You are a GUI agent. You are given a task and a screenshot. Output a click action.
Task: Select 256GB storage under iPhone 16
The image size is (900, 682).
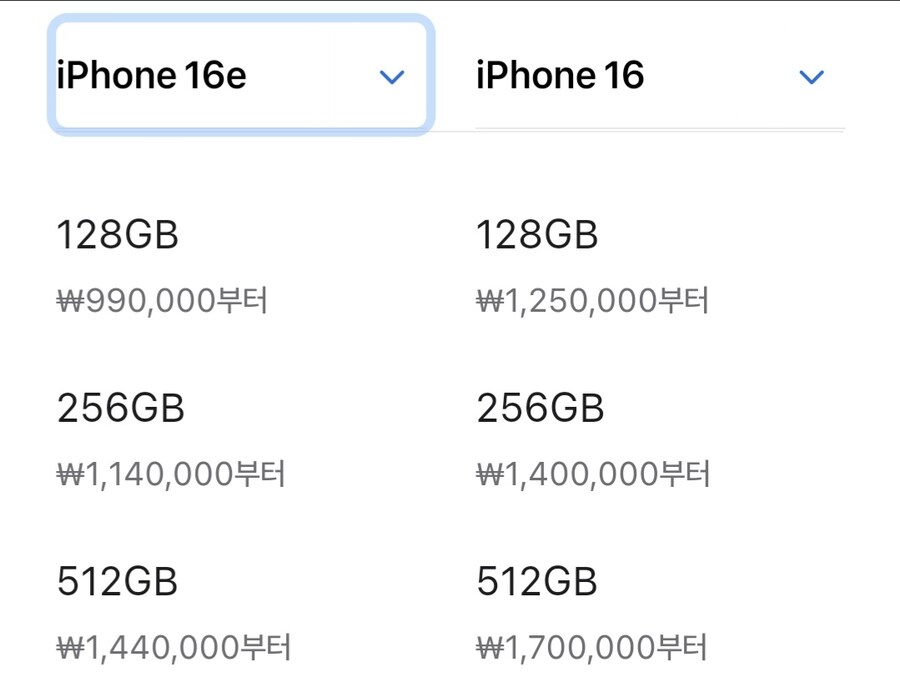tap(540, 408)
